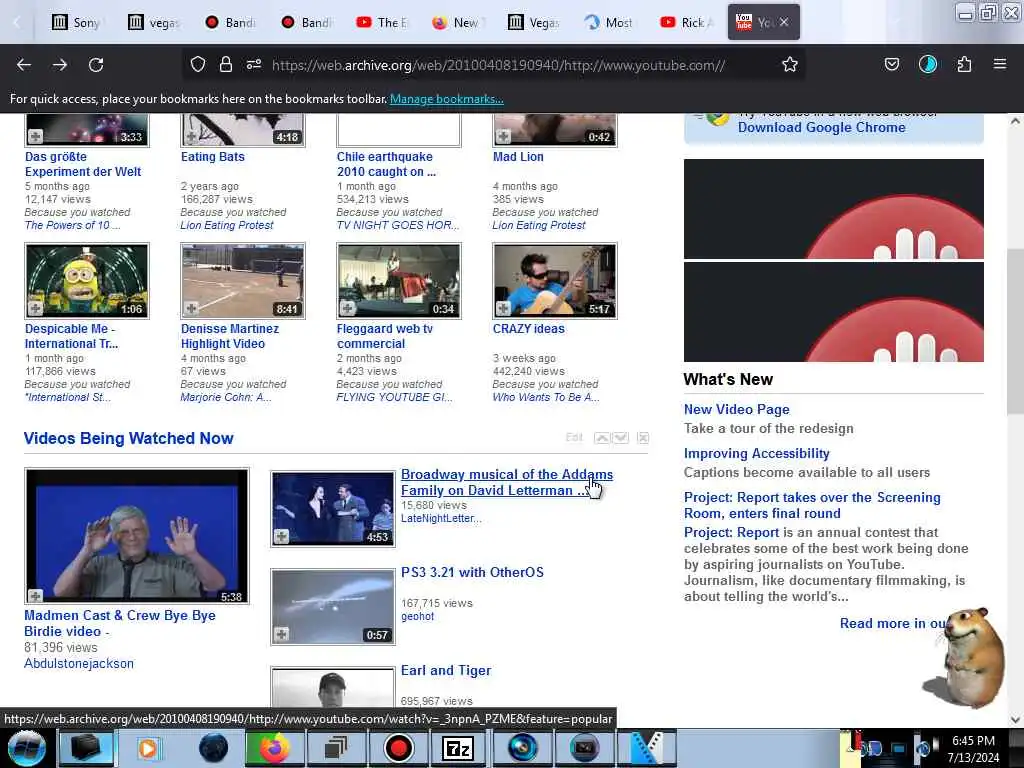The image size is (1024, 768).
Task: Open the media player icon in taskbar
Action: click(x=148, y=748)
